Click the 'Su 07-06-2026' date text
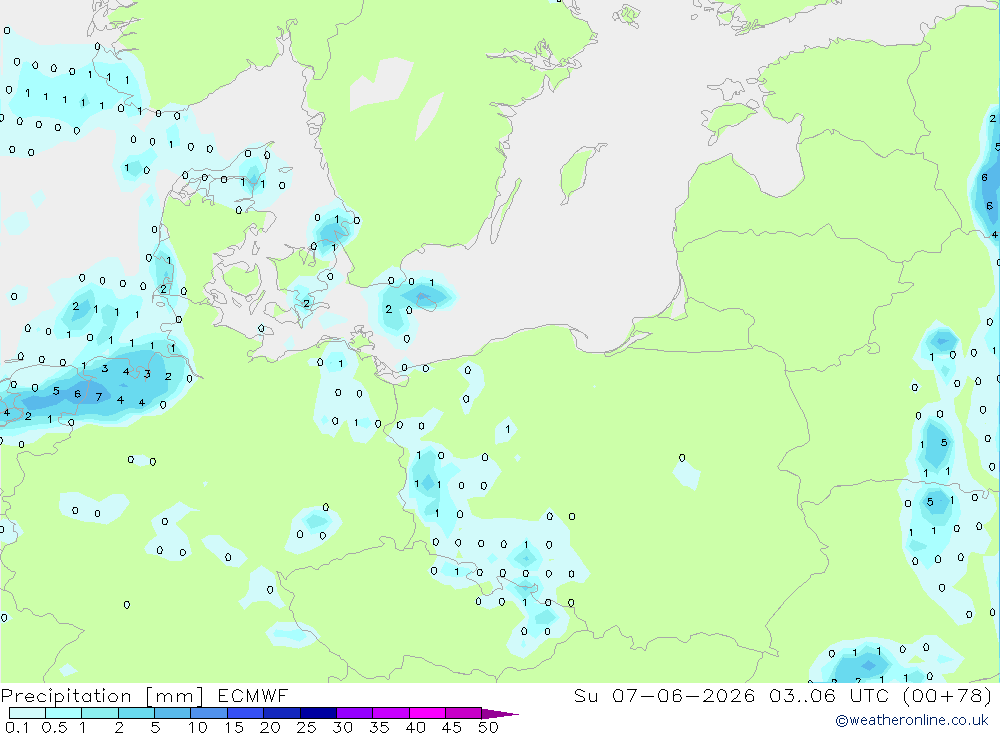This screenshot has height=733, width=1000. click(x=664, y=695)
